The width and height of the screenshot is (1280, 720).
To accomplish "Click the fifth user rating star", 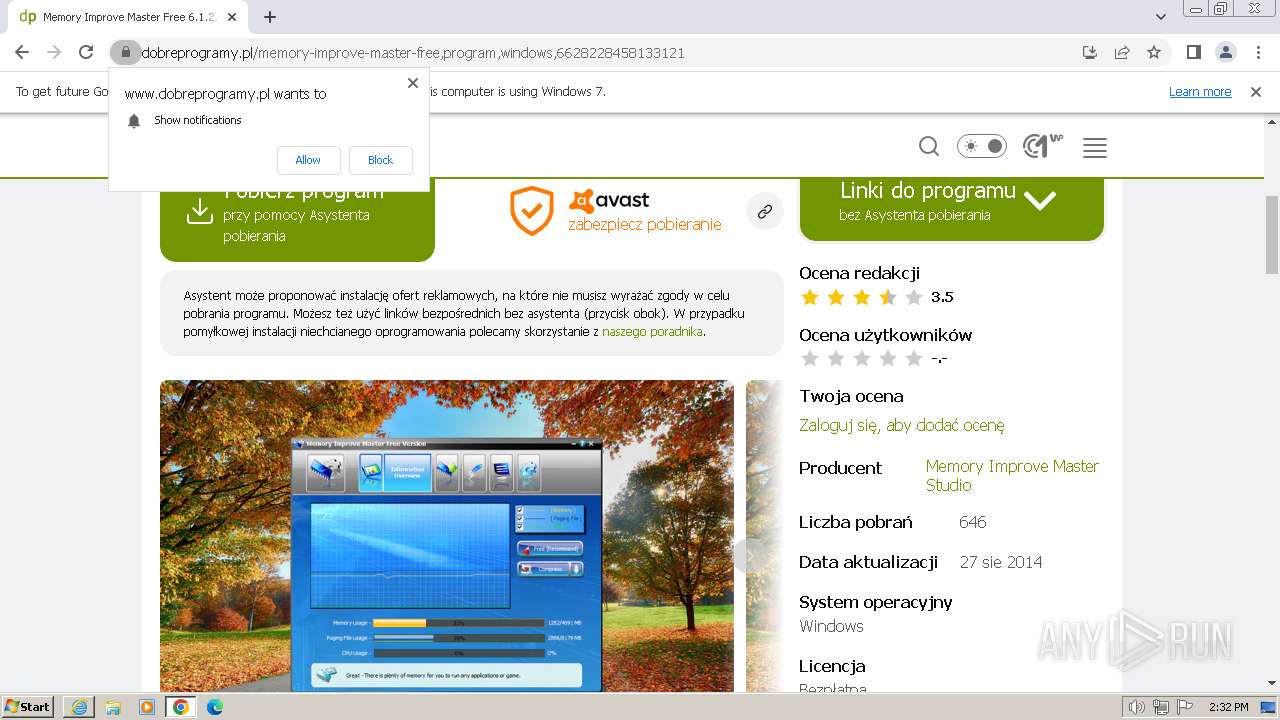I will point(914,358).
